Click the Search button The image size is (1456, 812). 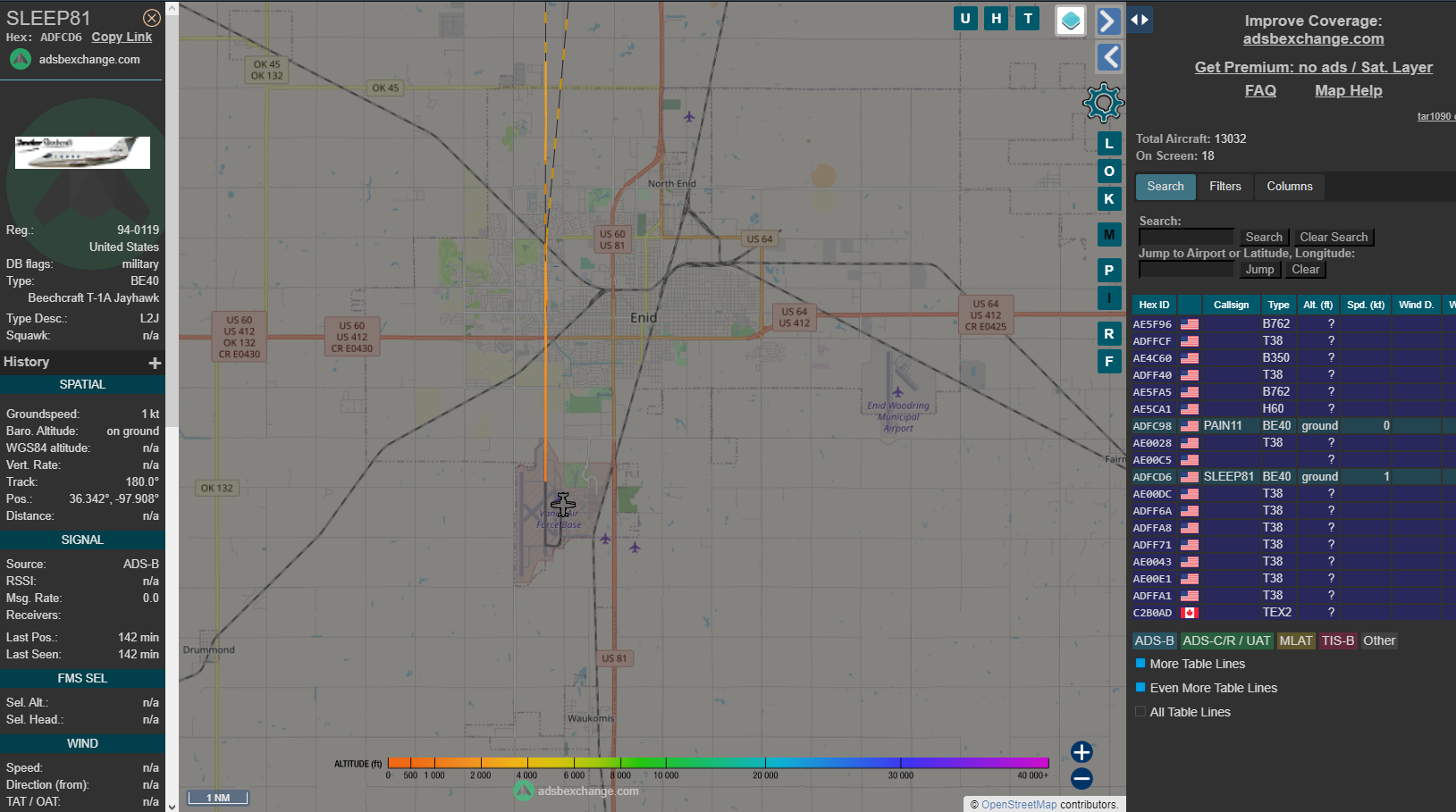(1264, 238)
